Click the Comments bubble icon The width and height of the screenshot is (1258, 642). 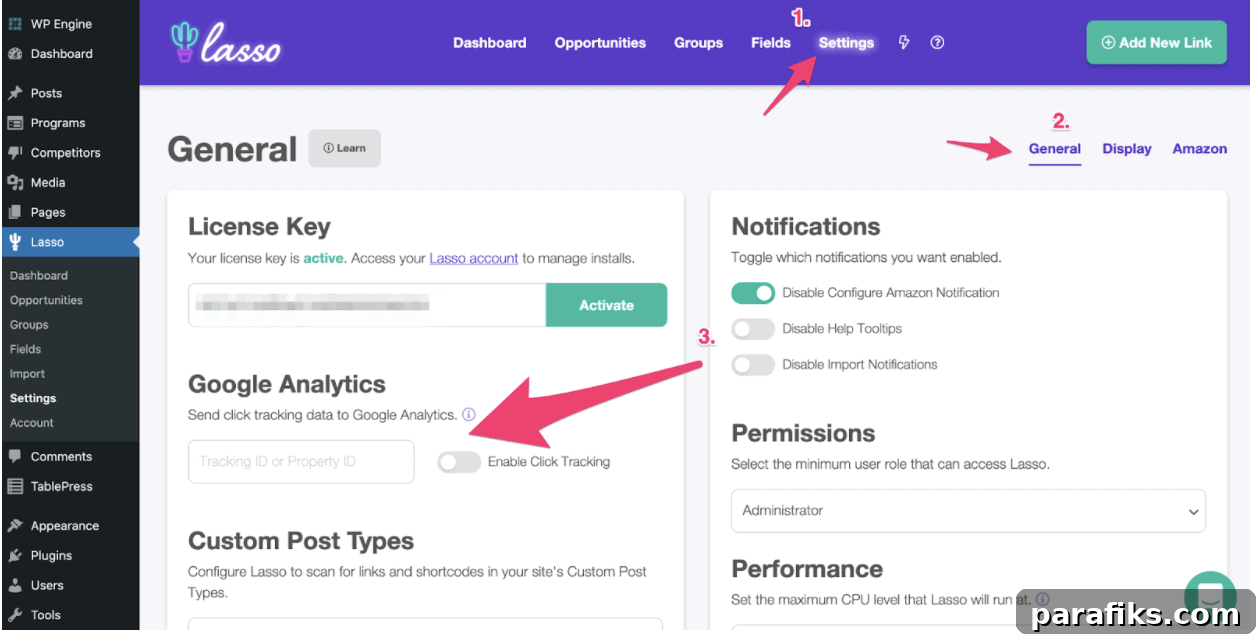tap(15, 456)
